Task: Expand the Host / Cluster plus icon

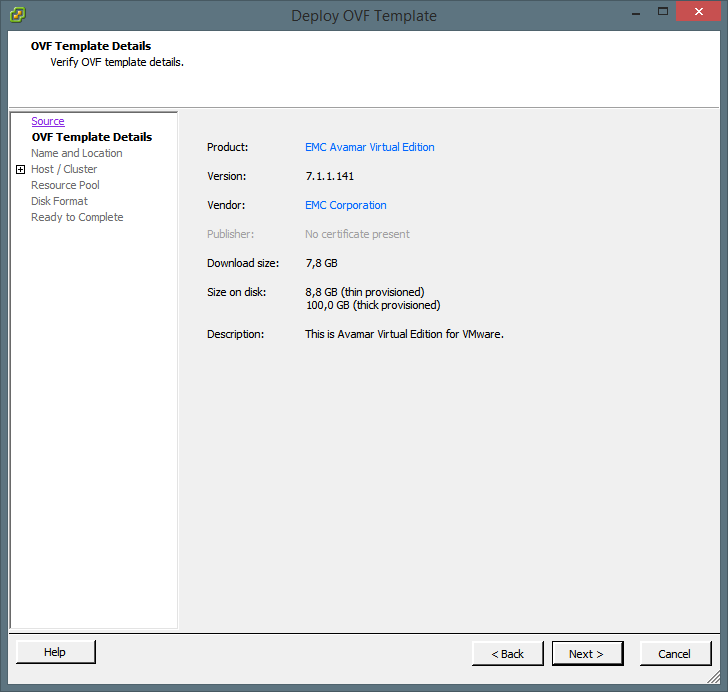Action: point(20,170)
